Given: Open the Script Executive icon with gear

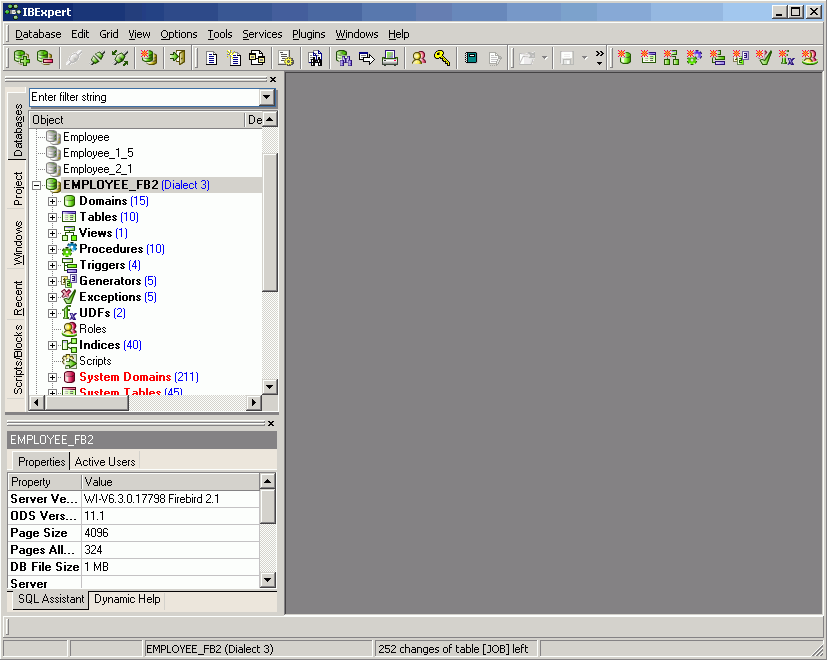Looking at the screenshot, I should click(286, 58).
